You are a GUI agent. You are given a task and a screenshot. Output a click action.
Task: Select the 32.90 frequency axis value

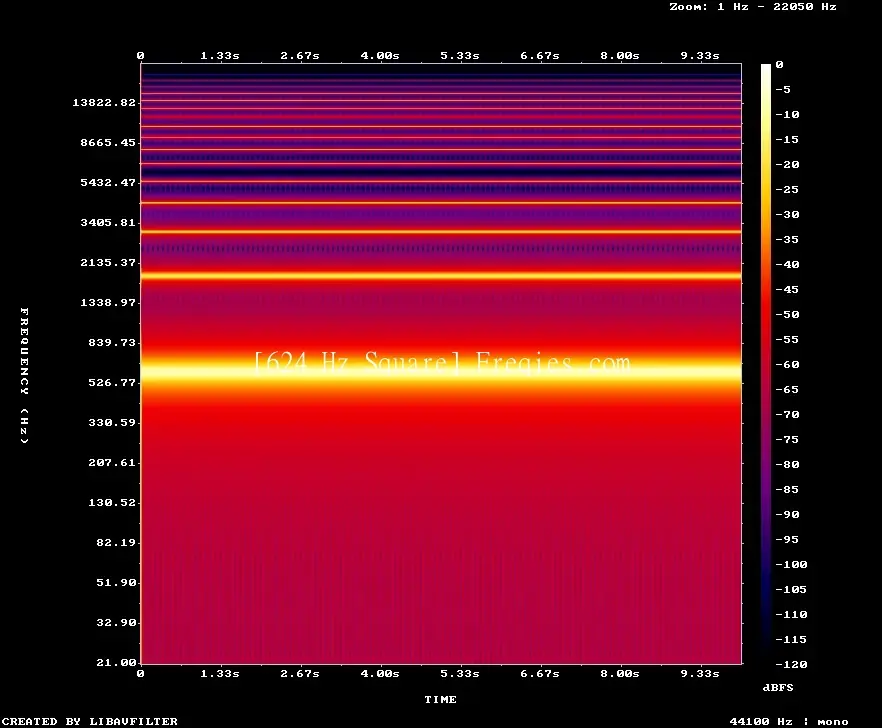116,622
